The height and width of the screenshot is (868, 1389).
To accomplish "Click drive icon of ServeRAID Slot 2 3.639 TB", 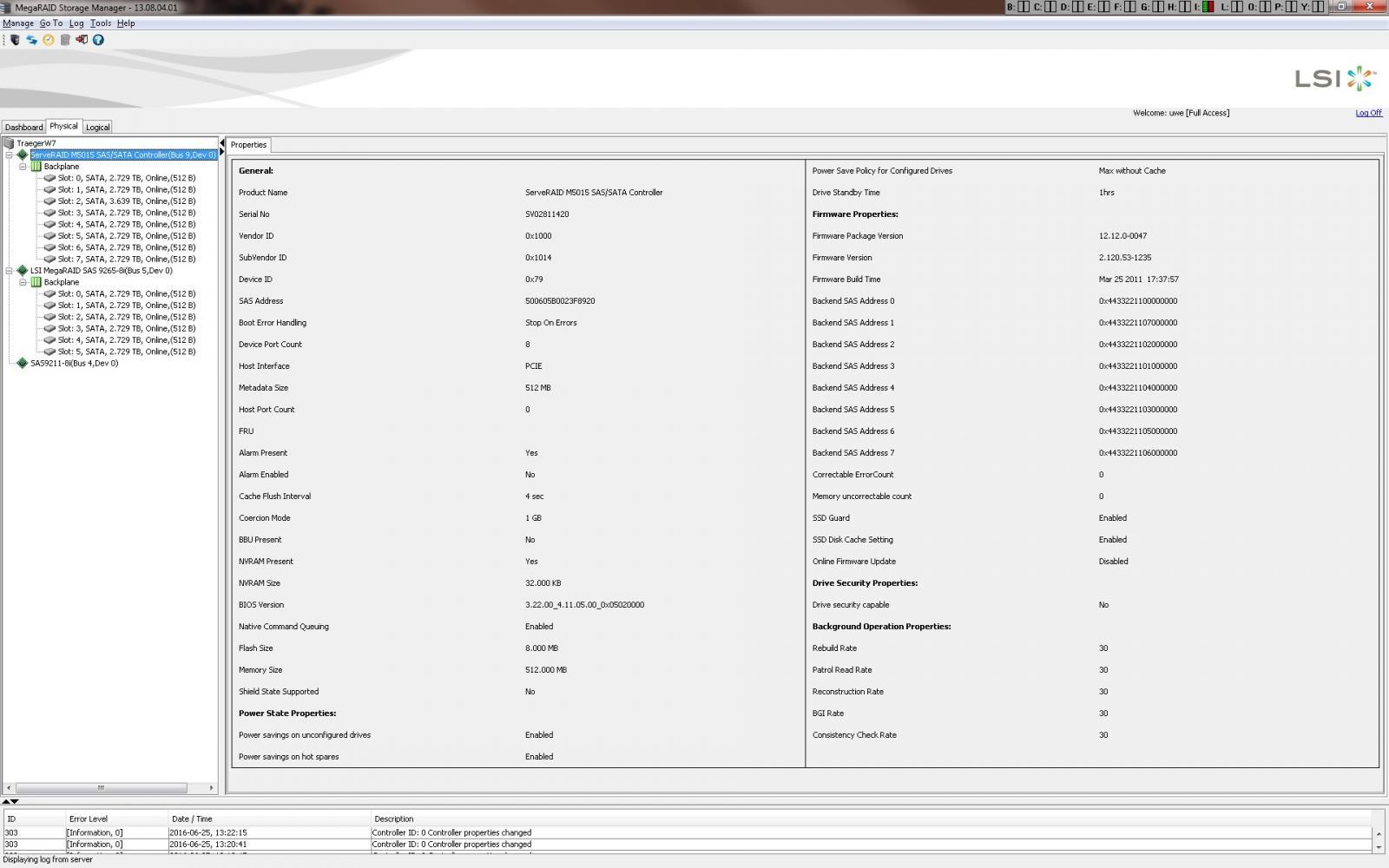I will pos(49,201).
